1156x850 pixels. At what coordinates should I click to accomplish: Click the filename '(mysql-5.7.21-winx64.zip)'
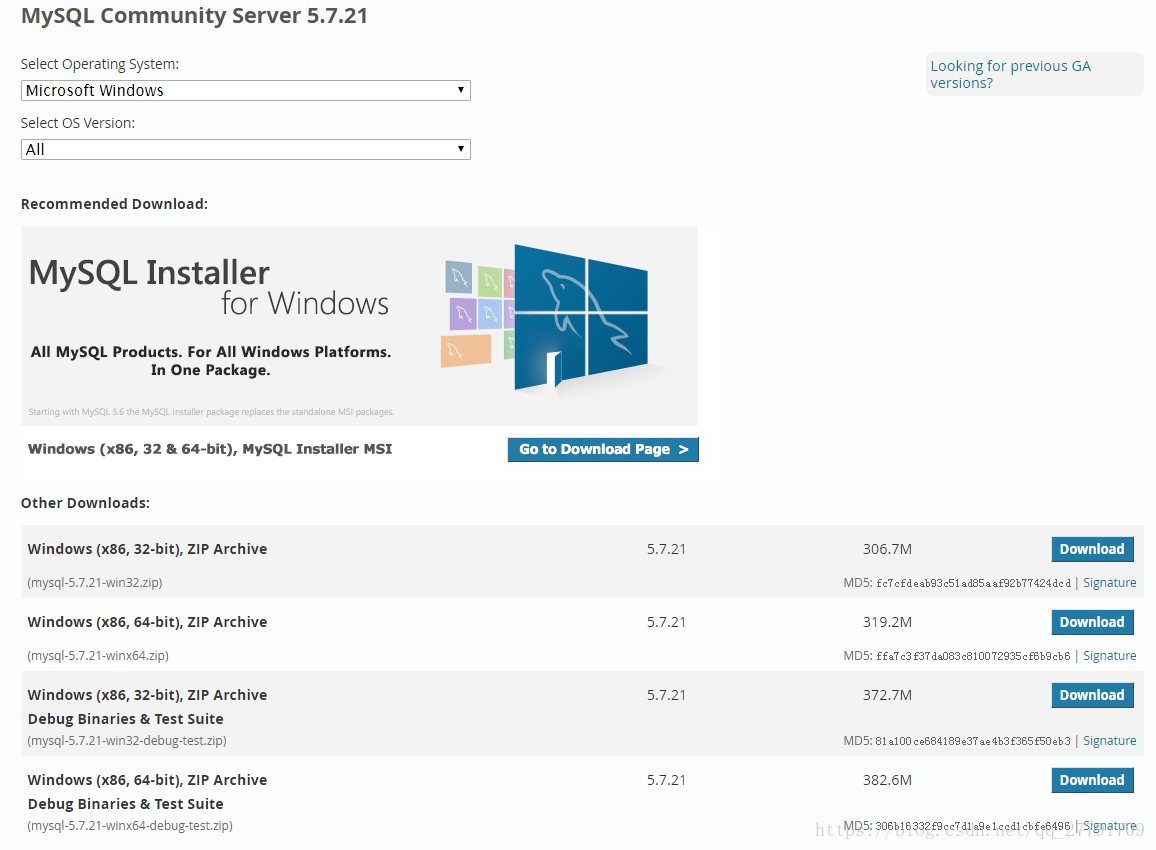(x=98, y=655)
